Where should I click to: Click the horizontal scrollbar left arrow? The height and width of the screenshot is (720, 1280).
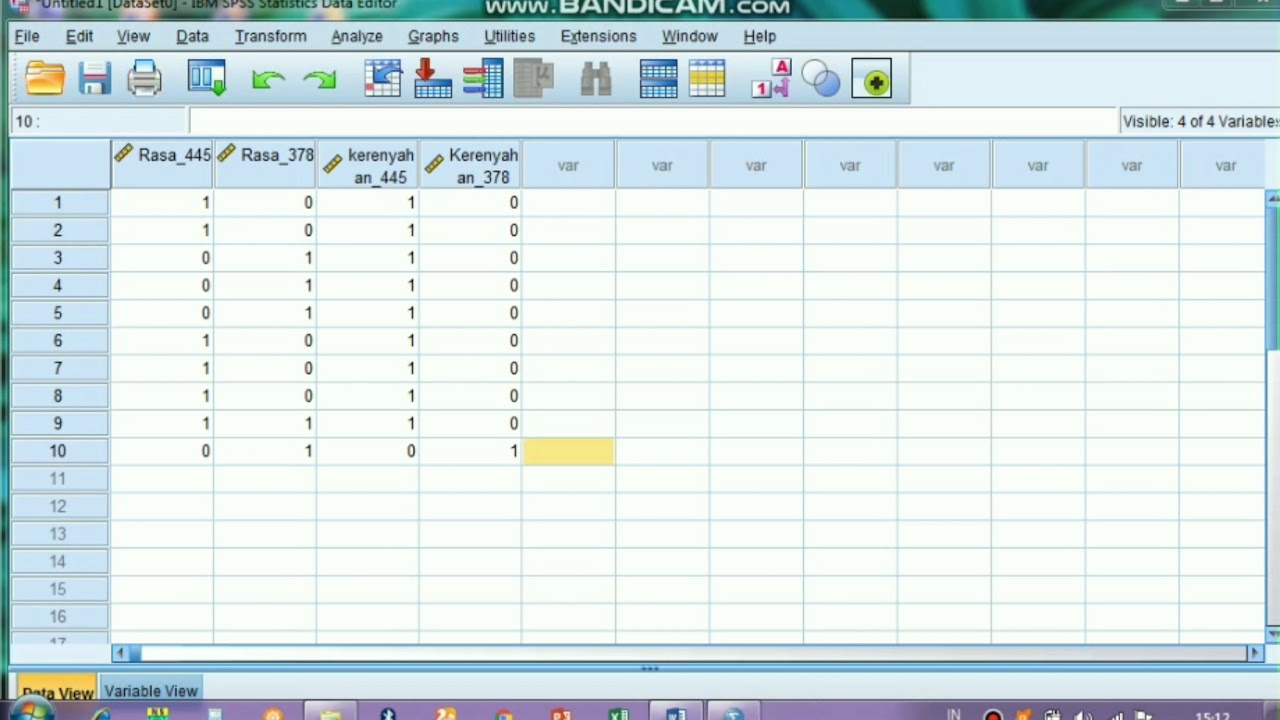120,653
